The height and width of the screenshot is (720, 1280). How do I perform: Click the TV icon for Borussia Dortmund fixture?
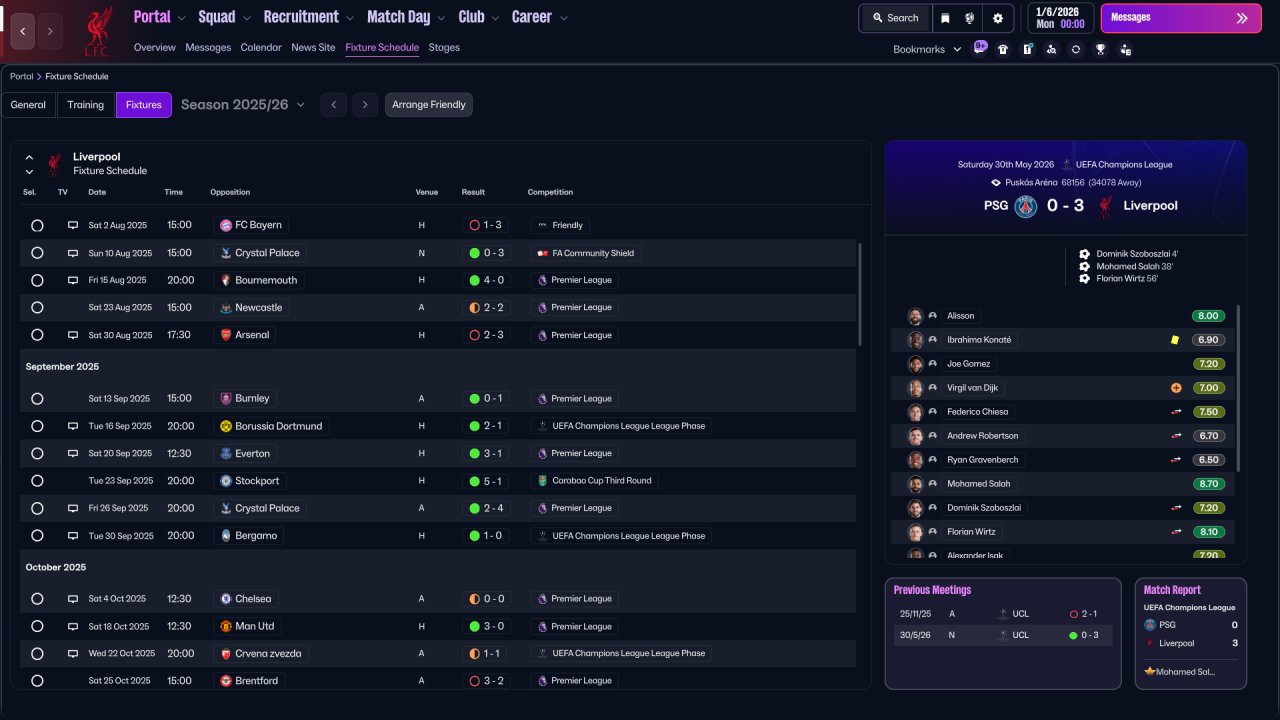pos(72,426)
